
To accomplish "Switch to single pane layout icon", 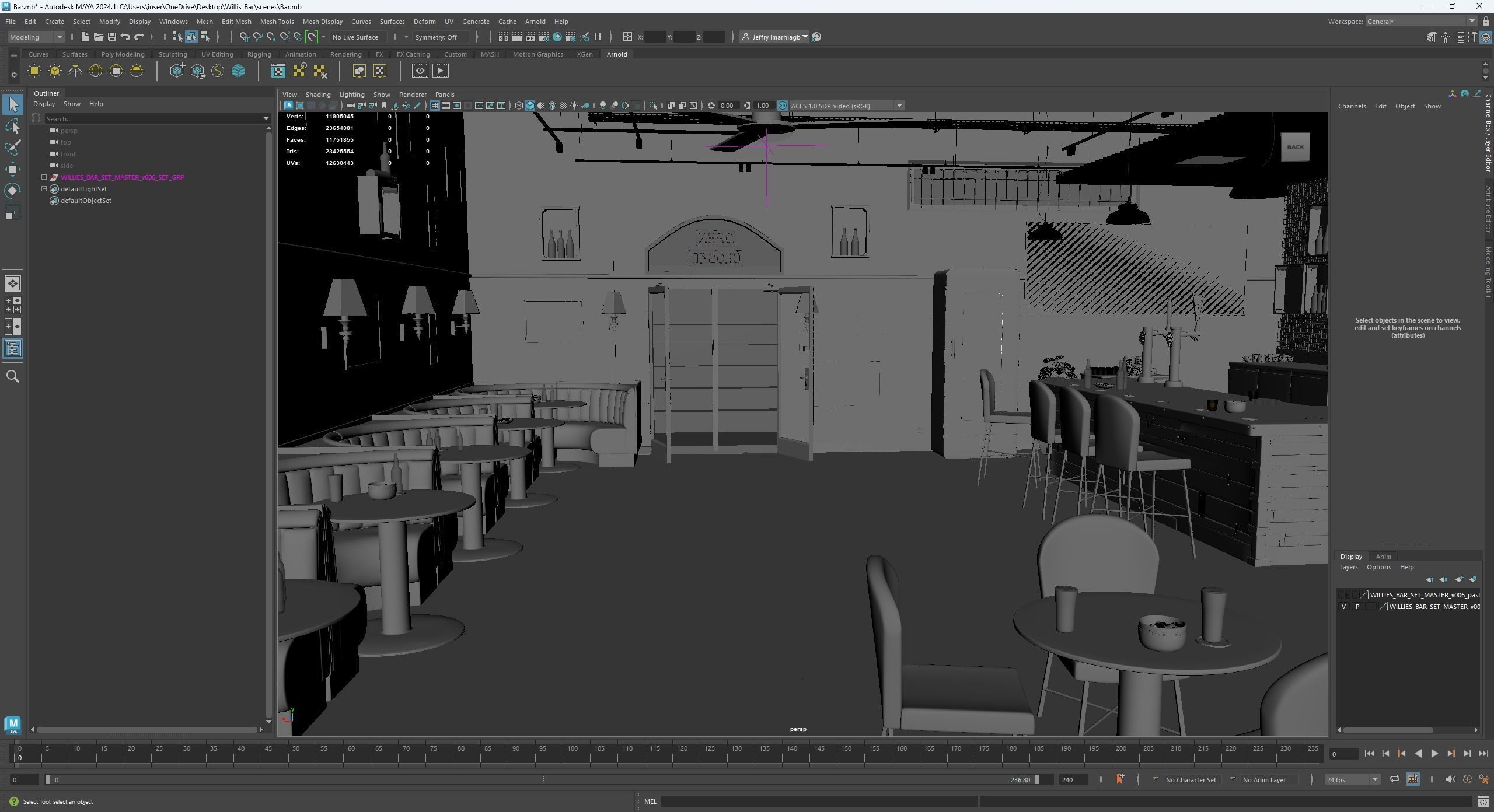I will pos(13,283).
